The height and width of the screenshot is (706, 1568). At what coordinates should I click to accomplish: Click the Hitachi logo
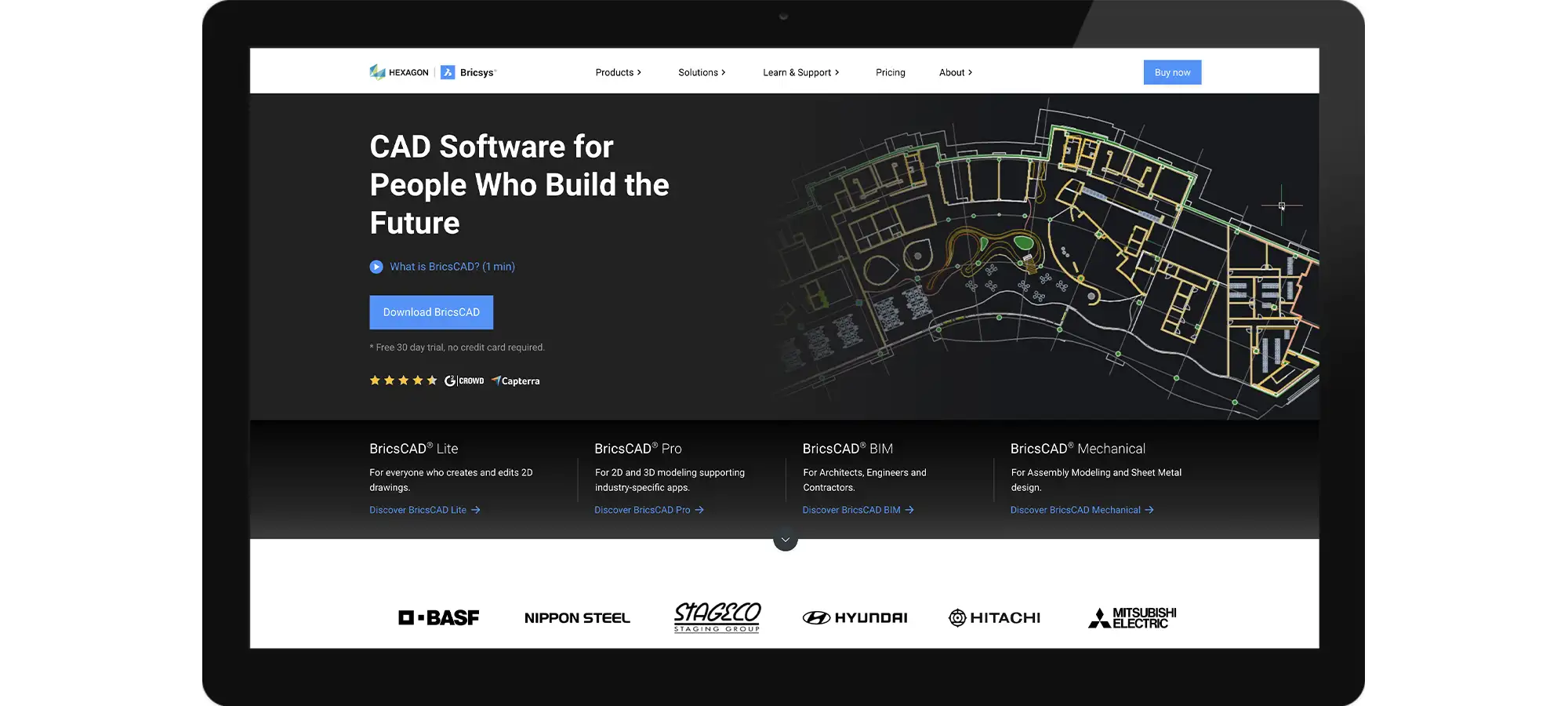(994, 618)
